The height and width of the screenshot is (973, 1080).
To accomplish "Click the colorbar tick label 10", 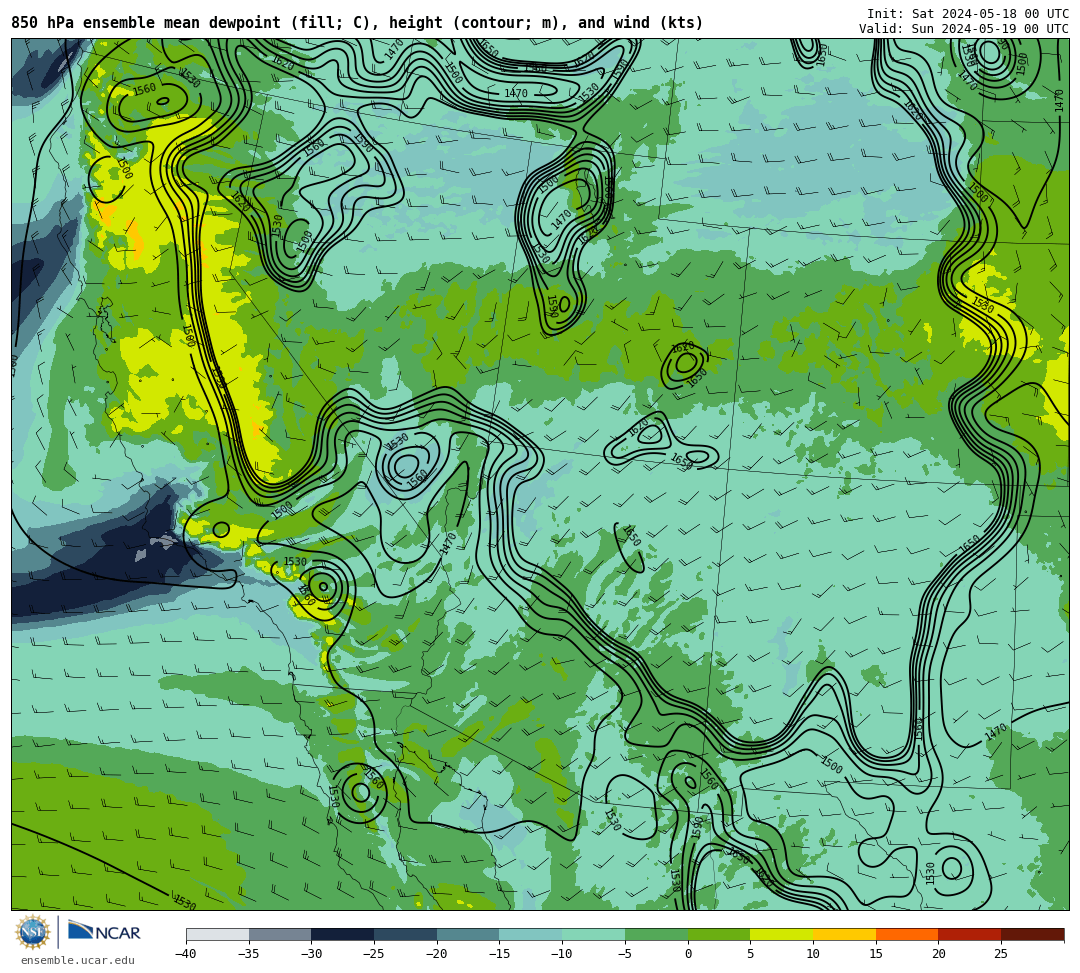I will [x=813, y=954].
